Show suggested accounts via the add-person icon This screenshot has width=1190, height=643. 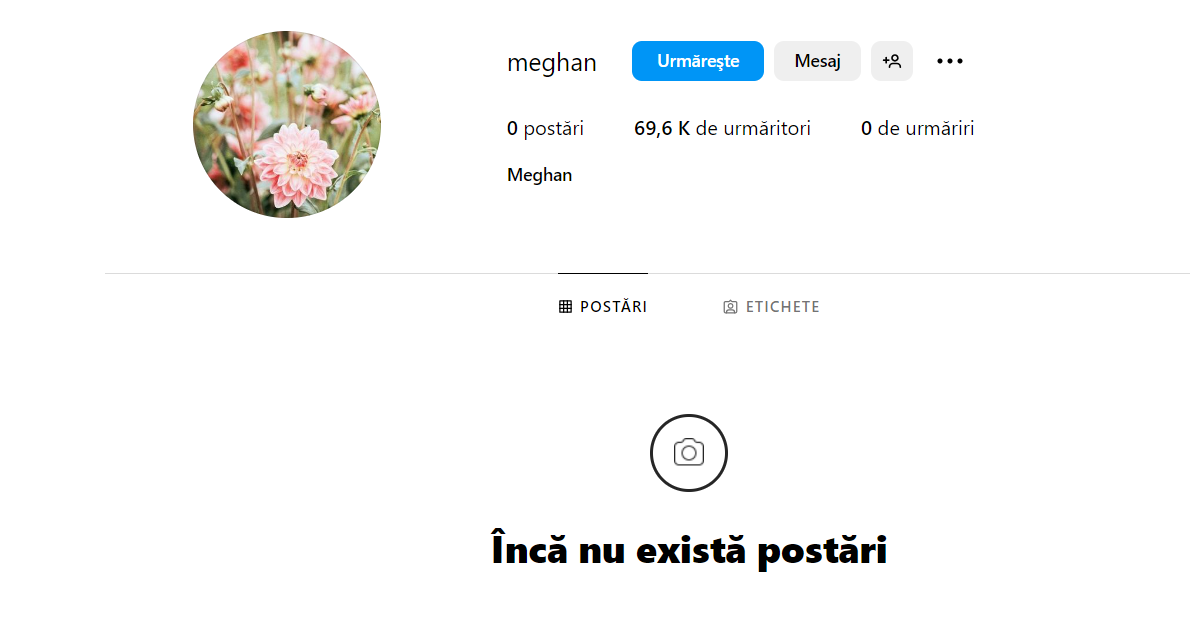891,61
